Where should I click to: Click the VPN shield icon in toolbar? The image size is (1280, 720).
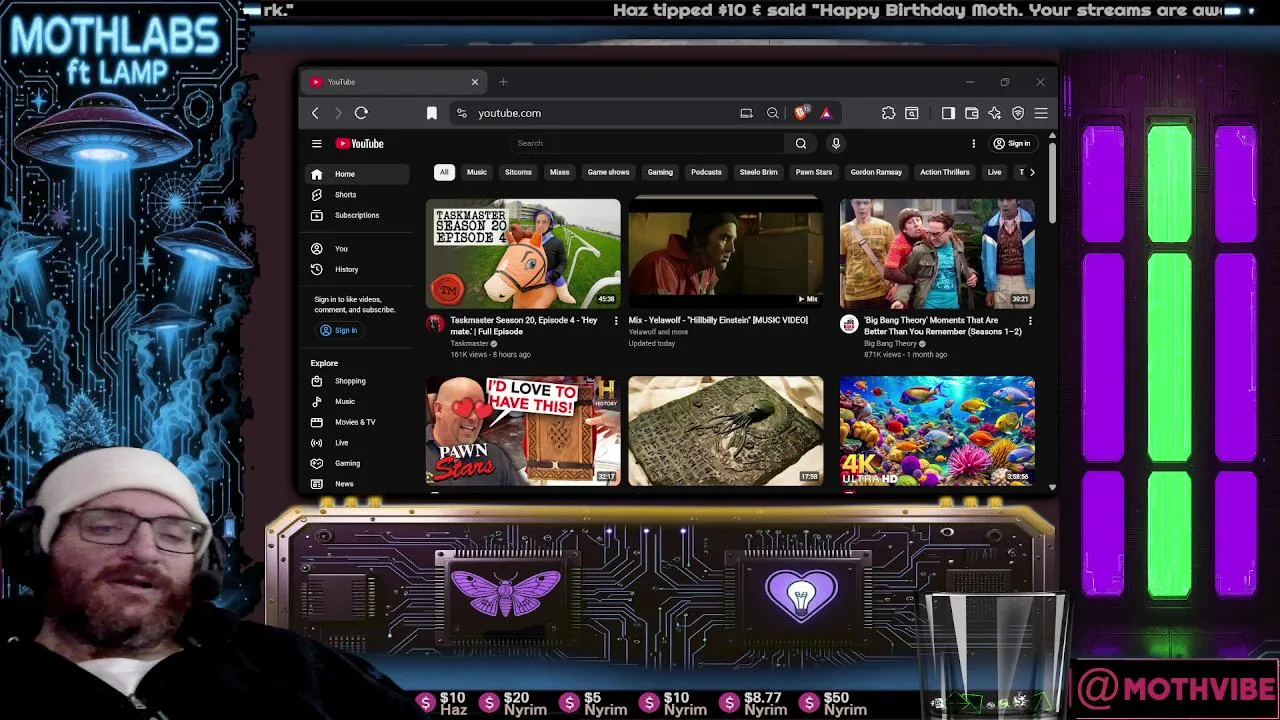(x=1018, y=113)
